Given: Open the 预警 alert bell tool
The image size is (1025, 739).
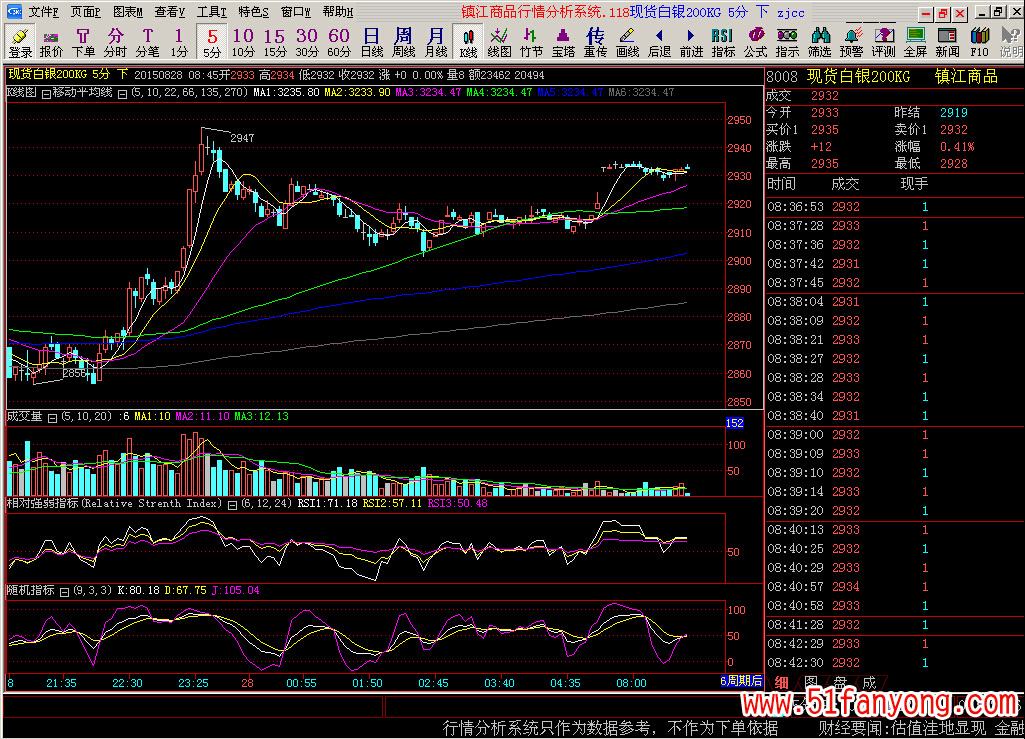Looking at the screenshot, I should pyautogui.click(x=852, y=42).
